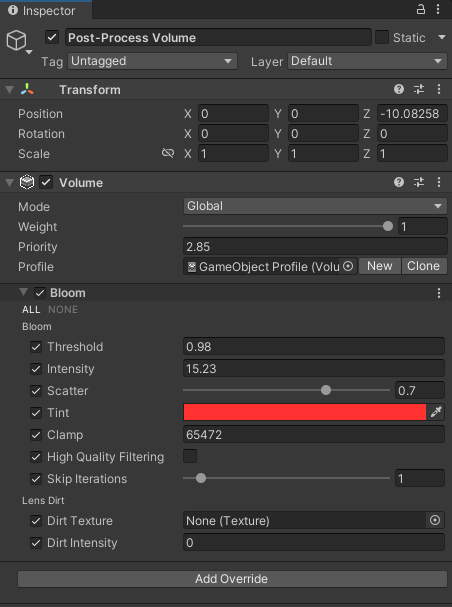Viewport: 452px width, 607px height.
Task: Click the volume profile asset icon
Action: (192, 267)
